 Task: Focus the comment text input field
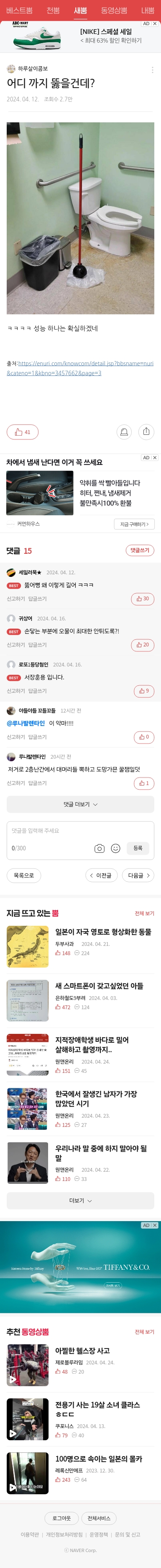[80, 831]
